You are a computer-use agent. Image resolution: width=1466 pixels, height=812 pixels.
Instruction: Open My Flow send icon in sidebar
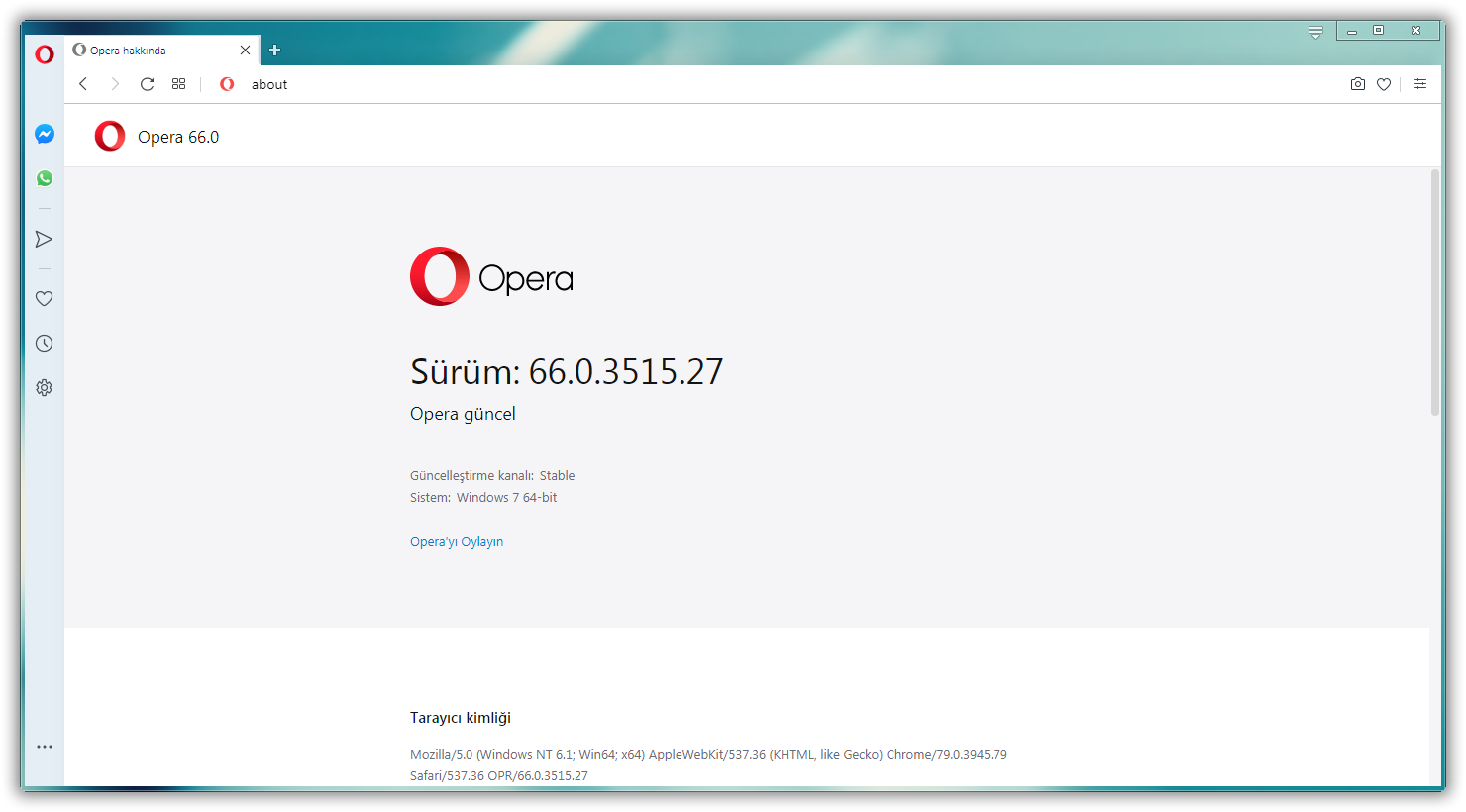pos(44,239)
